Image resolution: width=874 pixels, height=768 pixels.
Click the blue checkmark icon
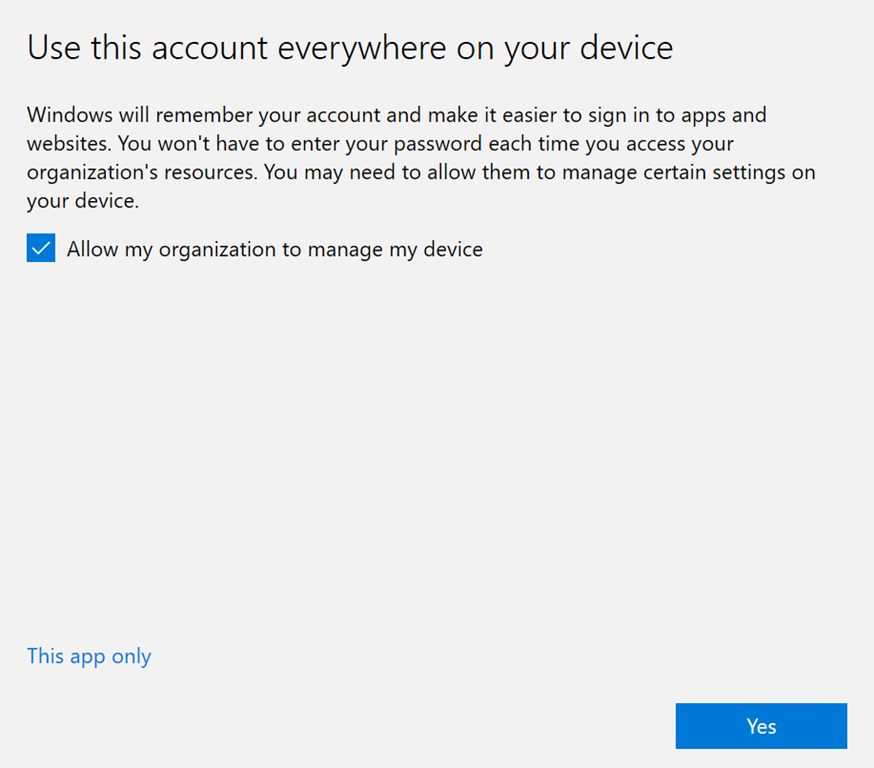coord(41,249)
